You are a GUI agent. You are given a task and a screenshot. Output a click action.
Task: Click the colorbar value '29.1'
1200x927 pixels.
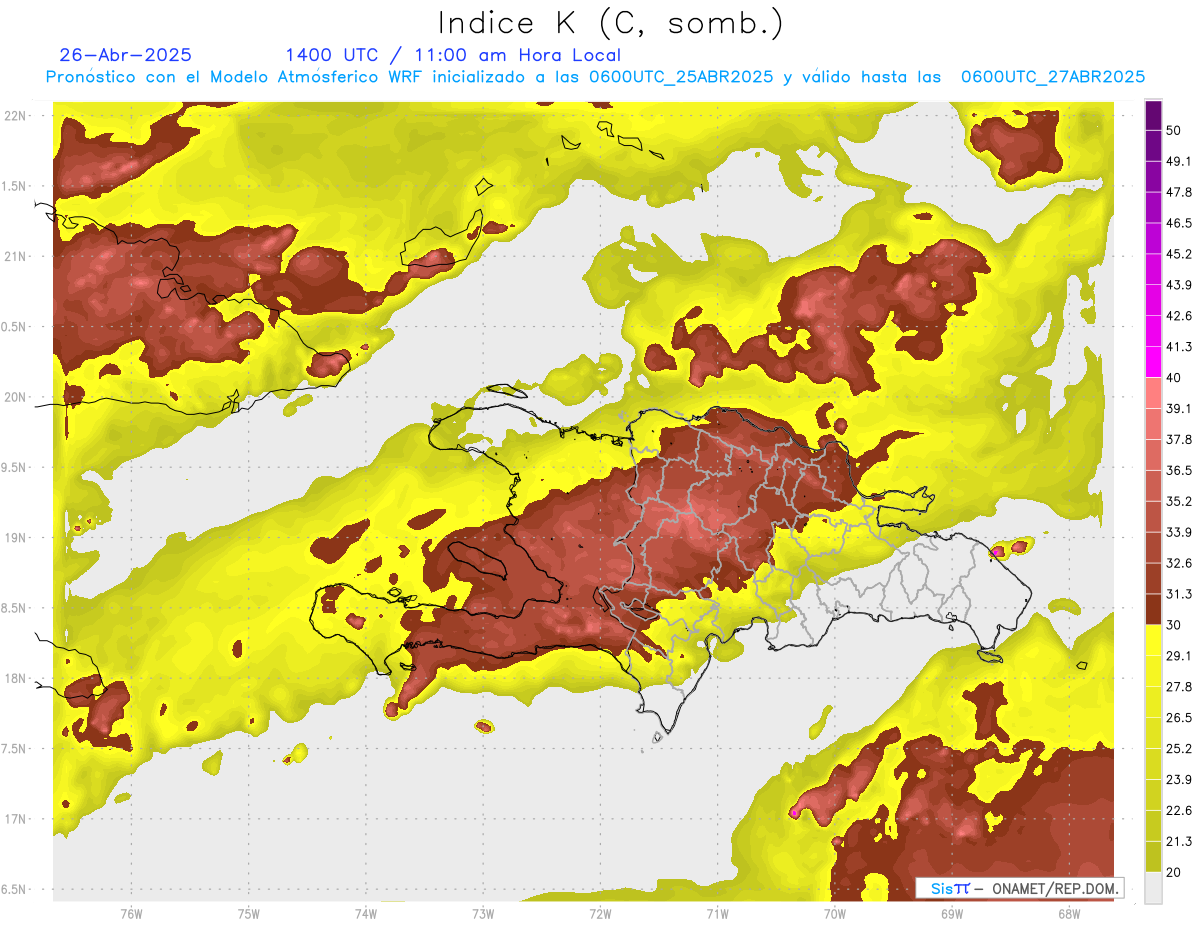pos(1179,656)
